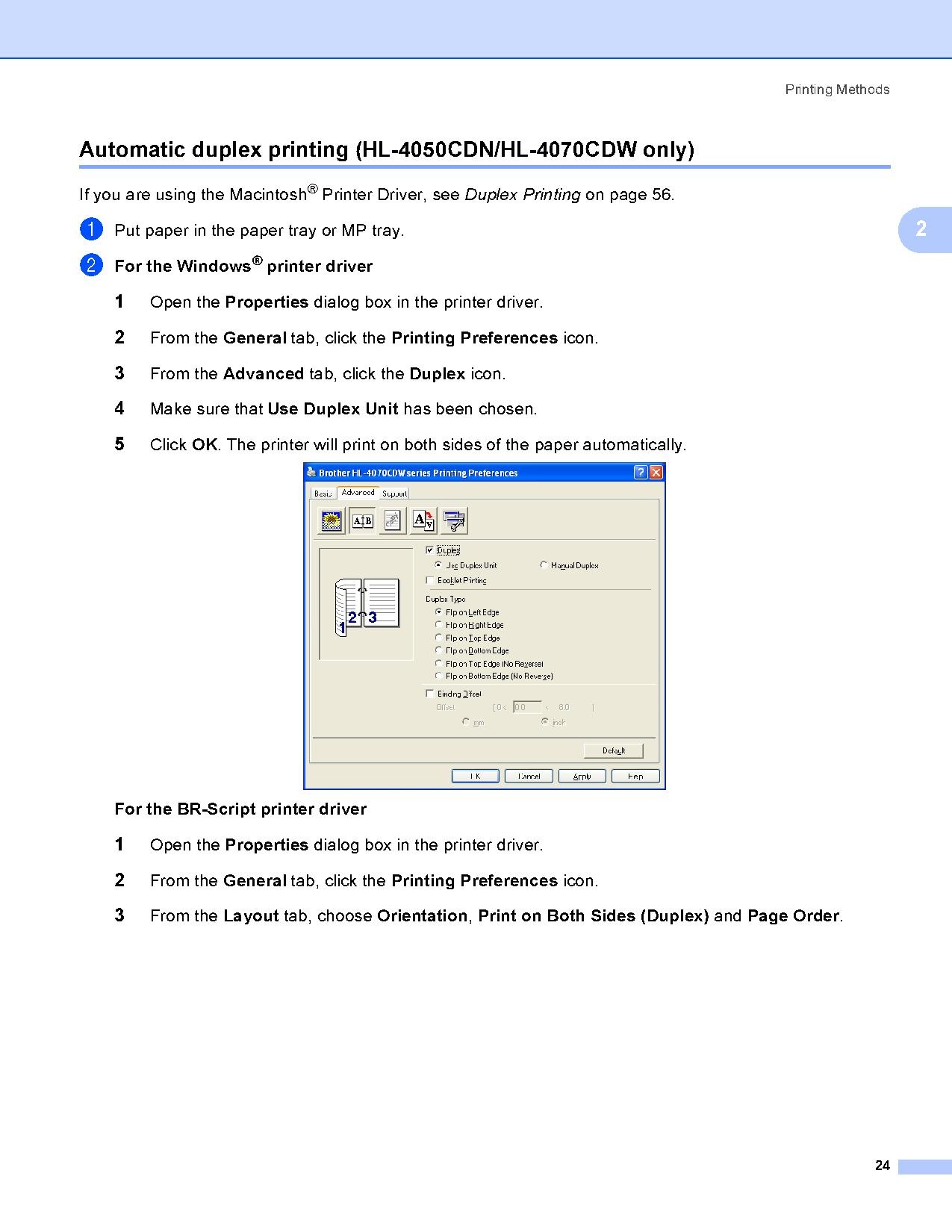Click the Page Setting icon with letter A
952x1232 pixels.
(x=423, y=520)
